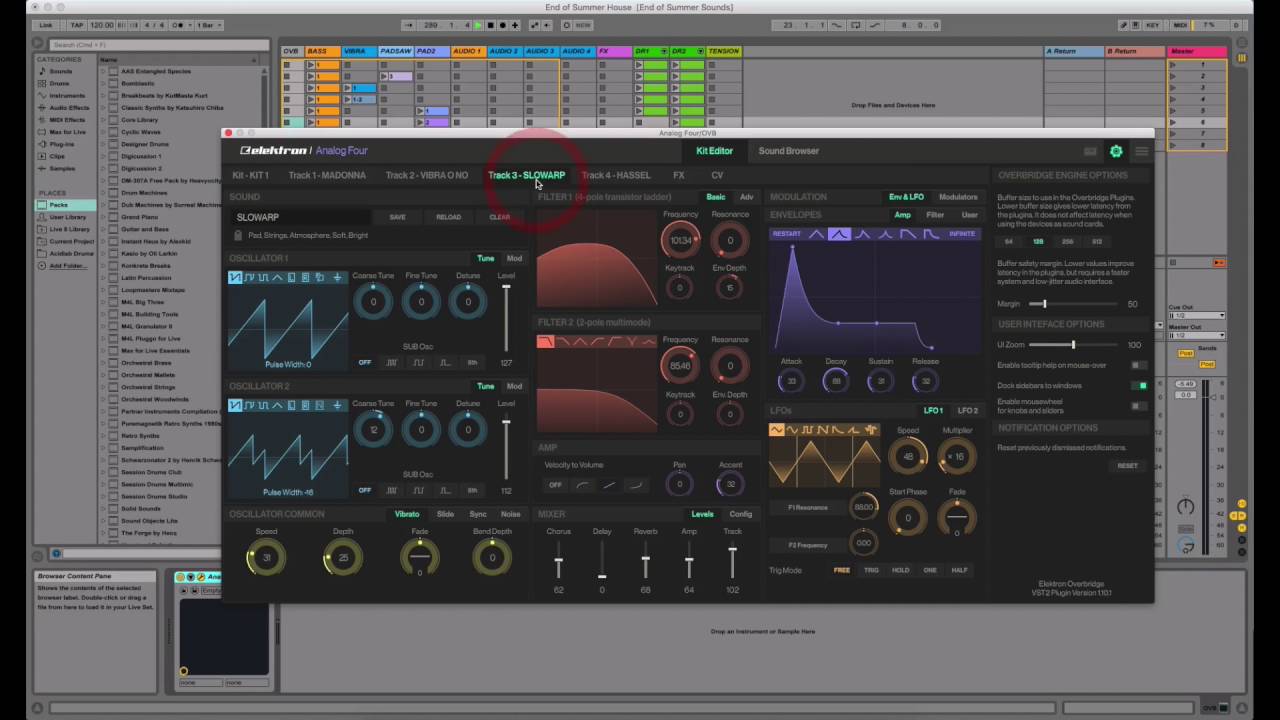Image resolution: width=1280 pixels, height=720 pixels.
Task: Open F2 Frequency LFO destination dropdown
Action: click(x=807, y=545)
